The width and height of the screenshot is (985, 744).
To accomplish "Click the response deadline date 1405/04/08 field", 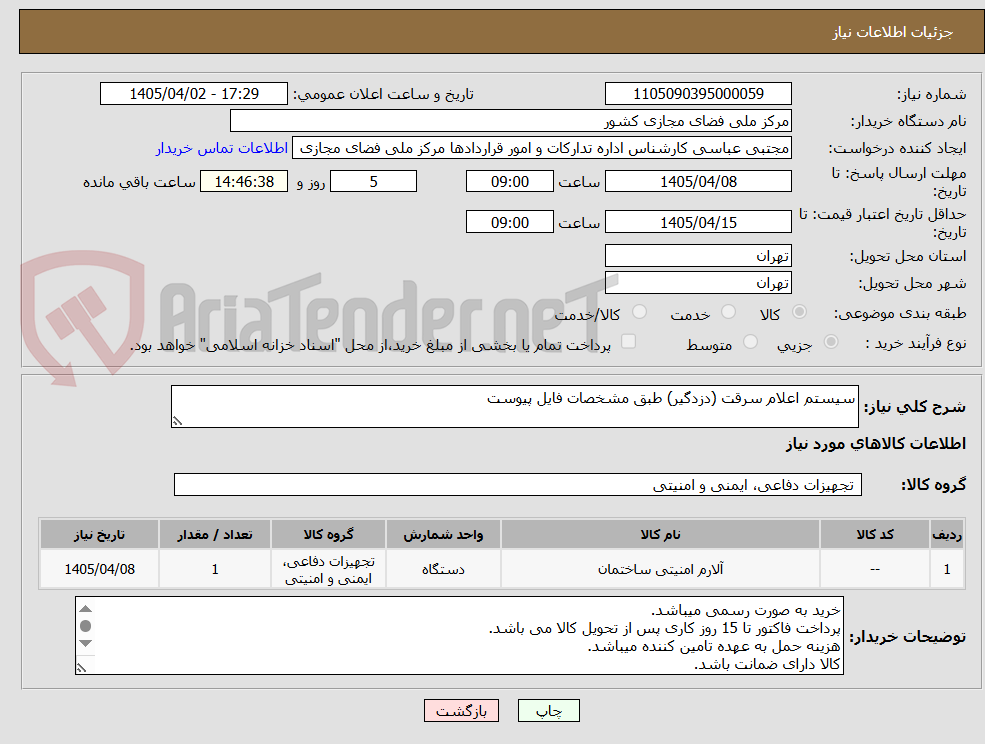I will point(698,182).
